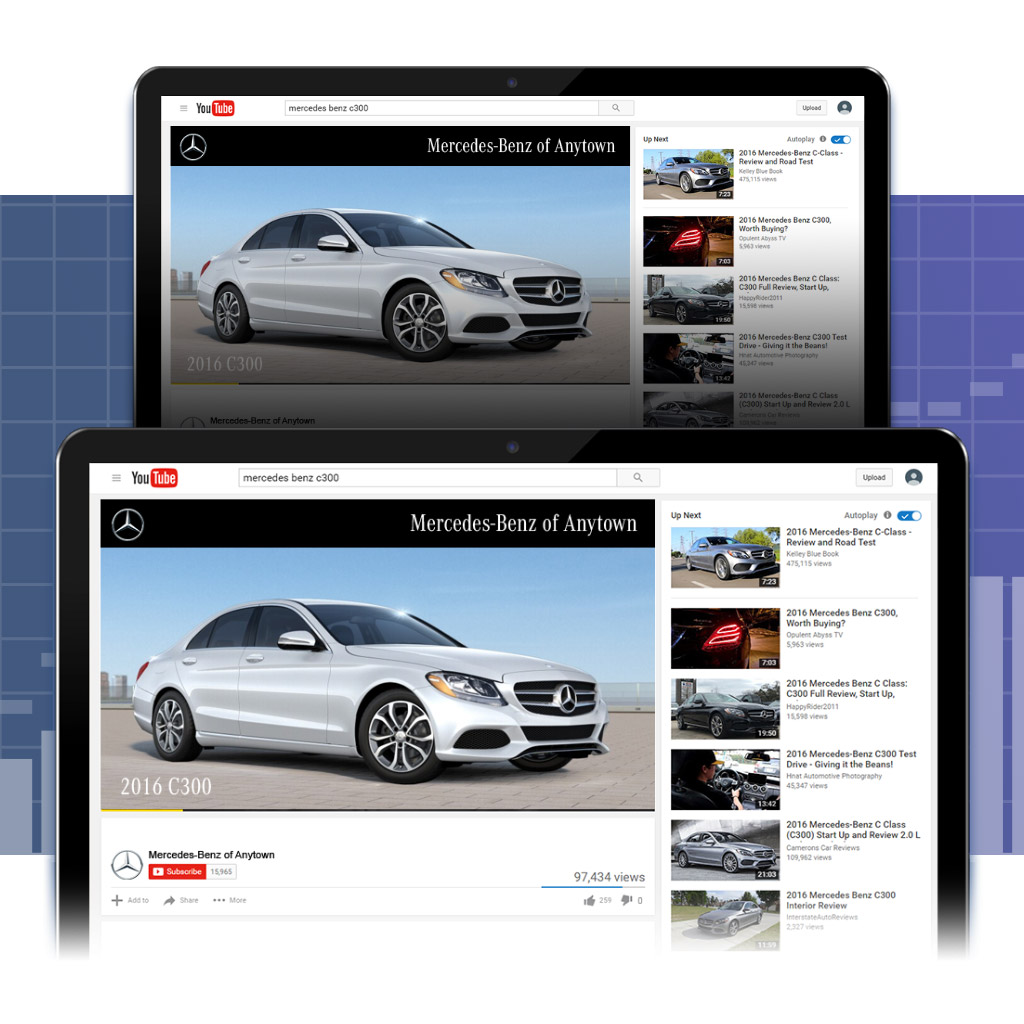Open the hamburger menu on the front laptop
Screen dimensions: 1024x1024
[116, 478]
